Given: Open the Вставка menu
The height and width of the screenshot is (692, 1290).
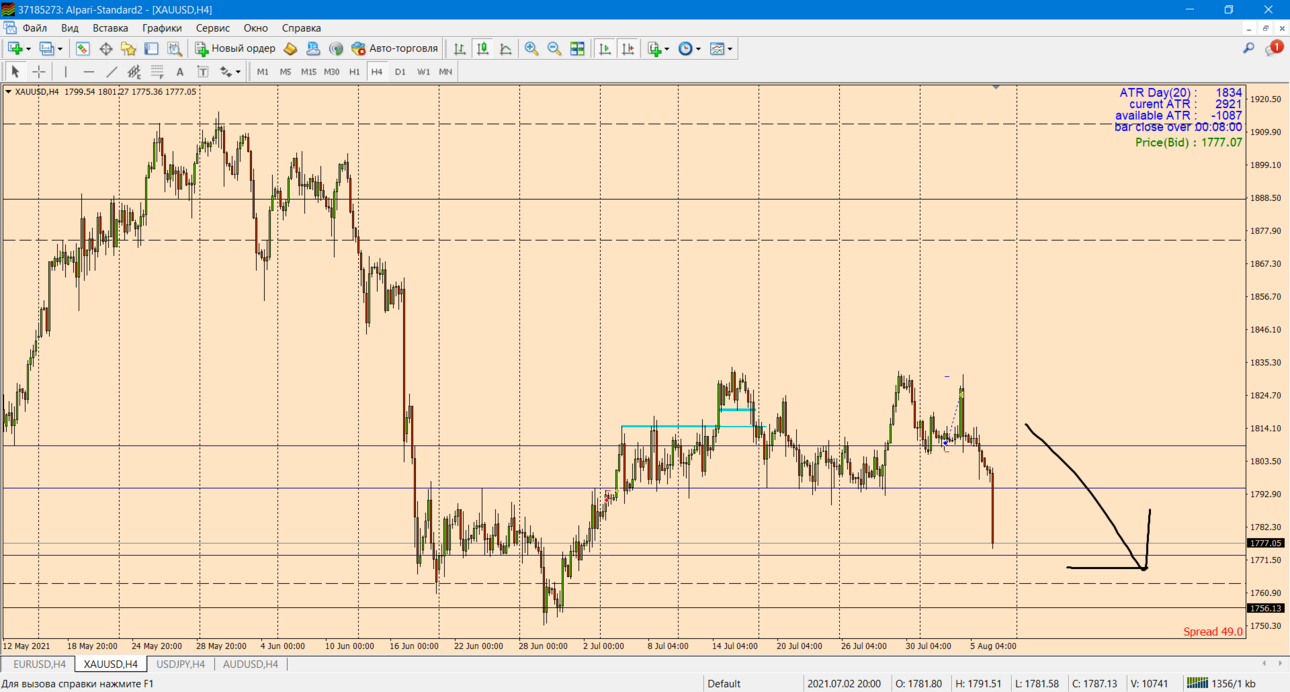Looking at the screenshot, I should 110,28.
